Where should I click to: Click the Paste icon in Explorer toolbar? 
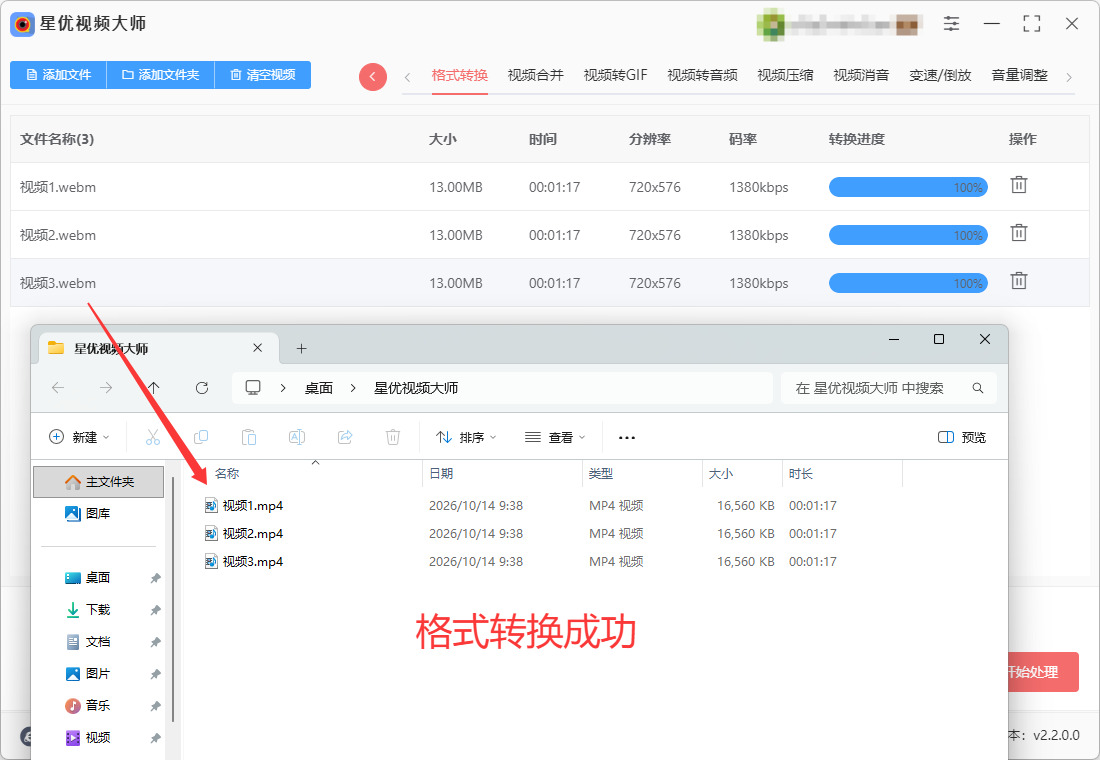(x=248, y=437)
